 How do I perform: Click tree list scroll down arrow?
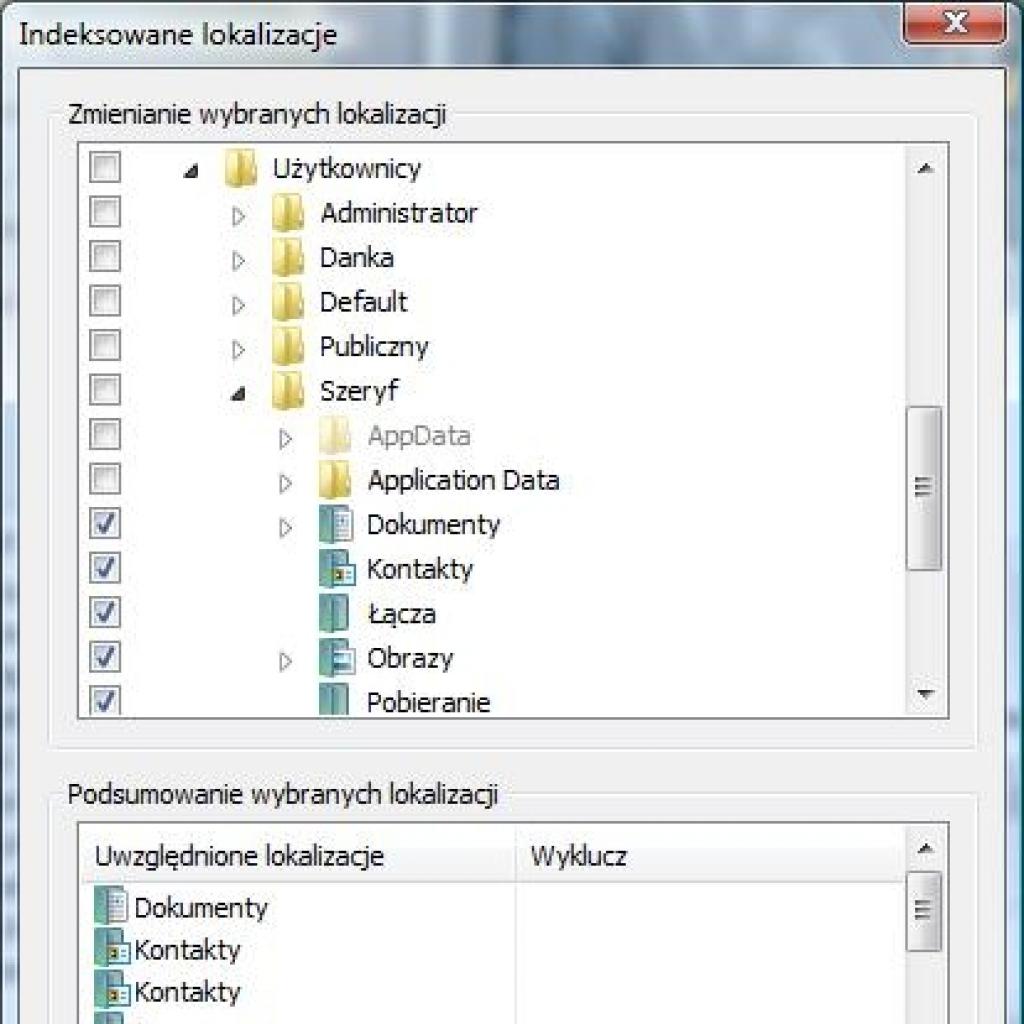click(925, 694)
